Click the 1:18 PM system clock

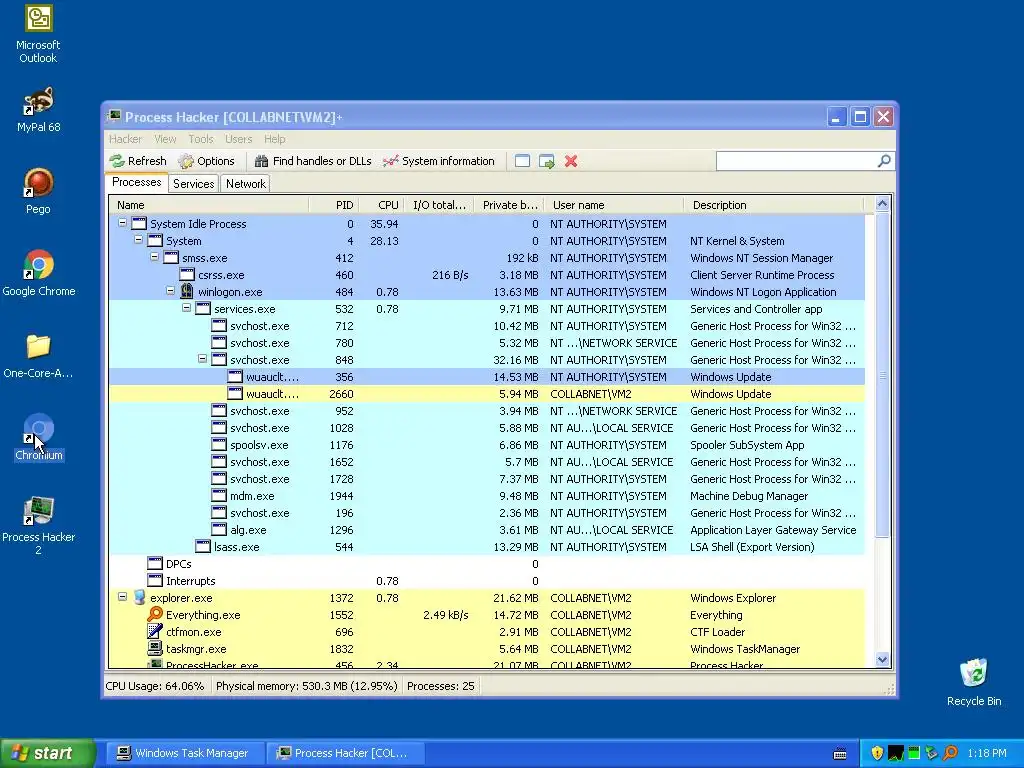click(987, 753)
